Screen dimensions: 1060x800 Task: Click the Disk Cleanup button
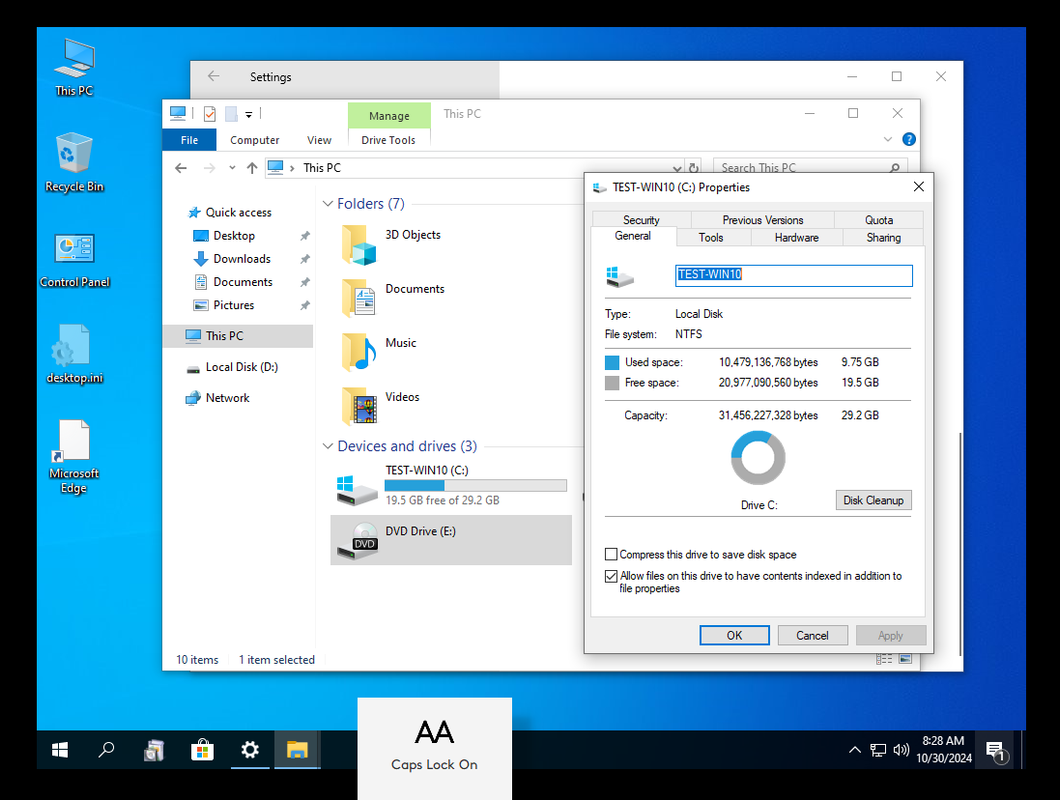(873, 500)
